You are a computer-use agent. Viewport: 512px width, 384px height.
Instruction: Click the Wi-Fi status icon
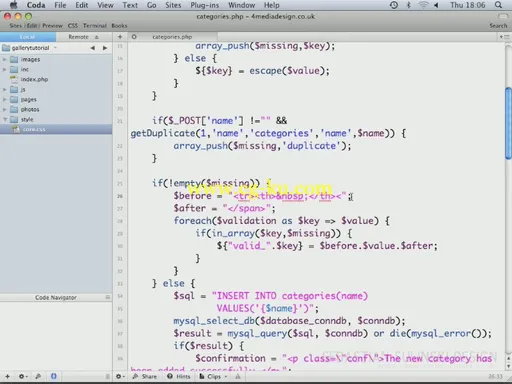[x=423, y=5]
